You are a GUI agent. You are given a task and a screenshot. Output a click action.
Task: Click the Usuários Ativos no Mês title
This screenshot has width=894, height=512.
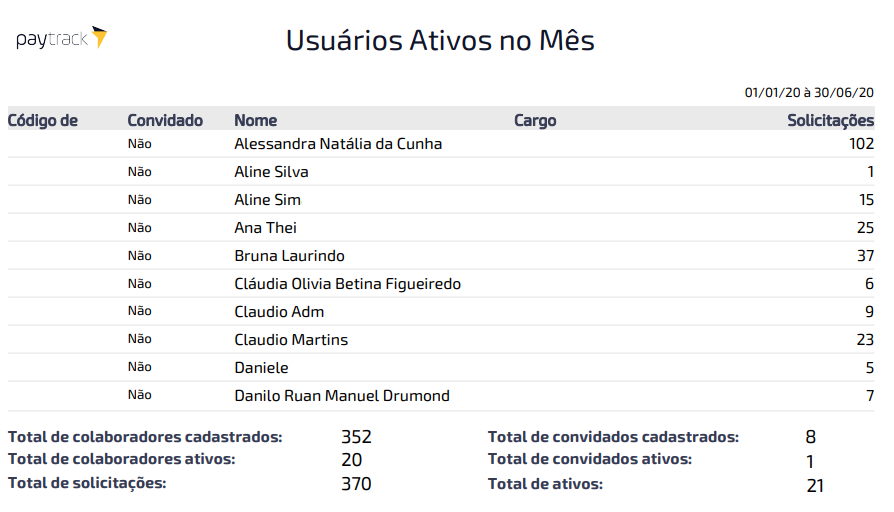pos(440,40)
